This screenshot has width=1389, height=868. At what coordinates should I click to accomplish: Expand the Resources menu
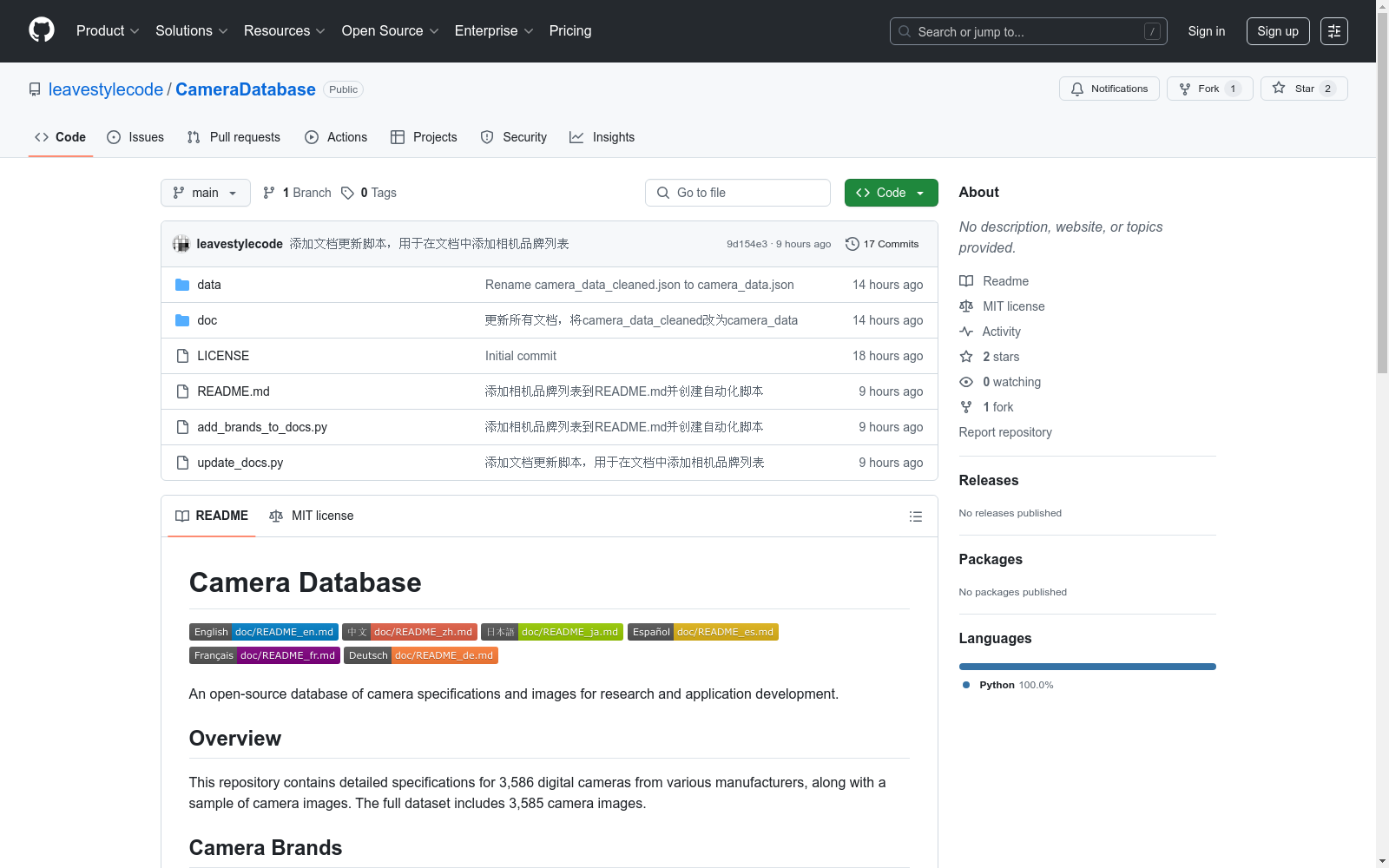[x=284, y=30]
